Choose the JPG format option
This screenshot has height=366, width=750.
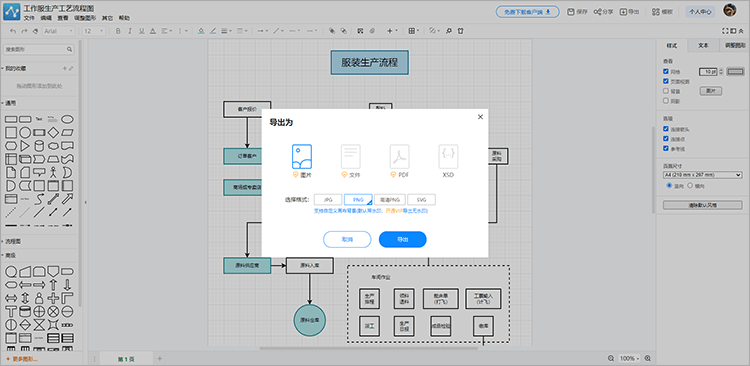click(328, 200)
